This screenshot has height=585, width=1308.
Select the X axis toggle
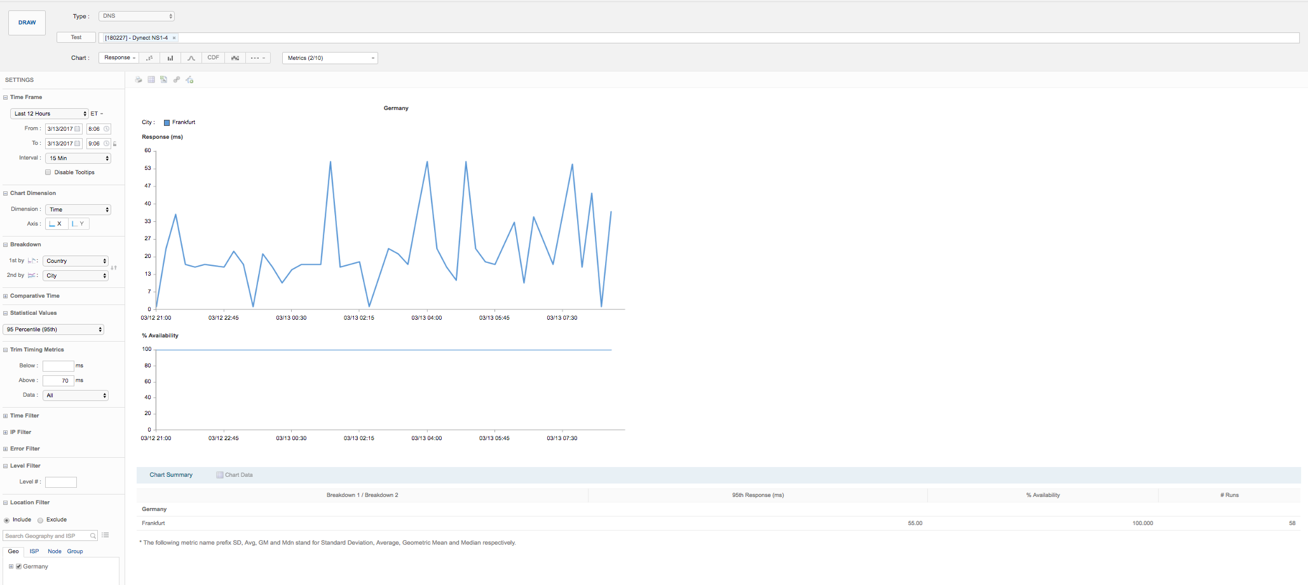(56, 224)
